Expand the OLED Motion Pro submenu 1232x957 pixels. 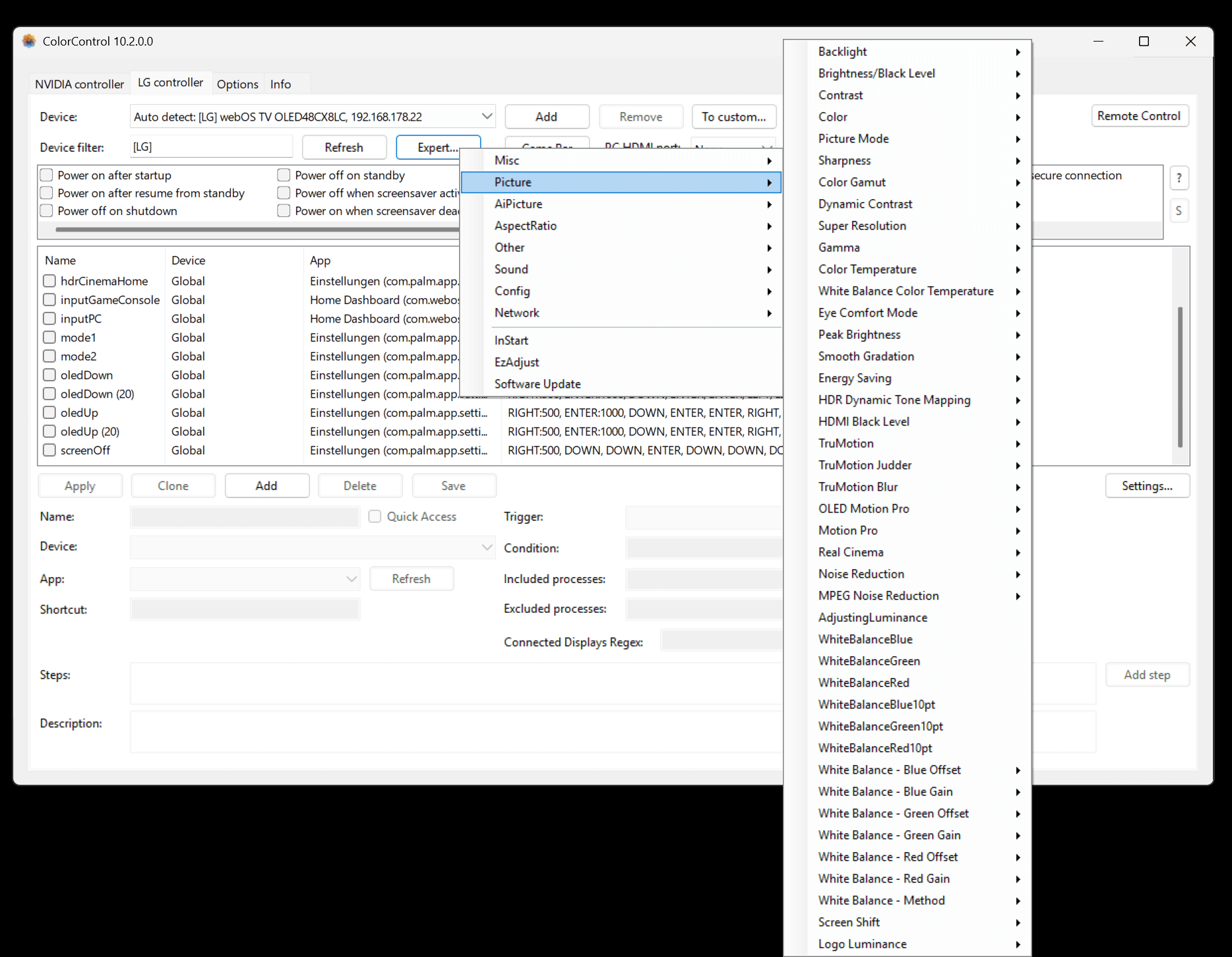tap(908, 509)
